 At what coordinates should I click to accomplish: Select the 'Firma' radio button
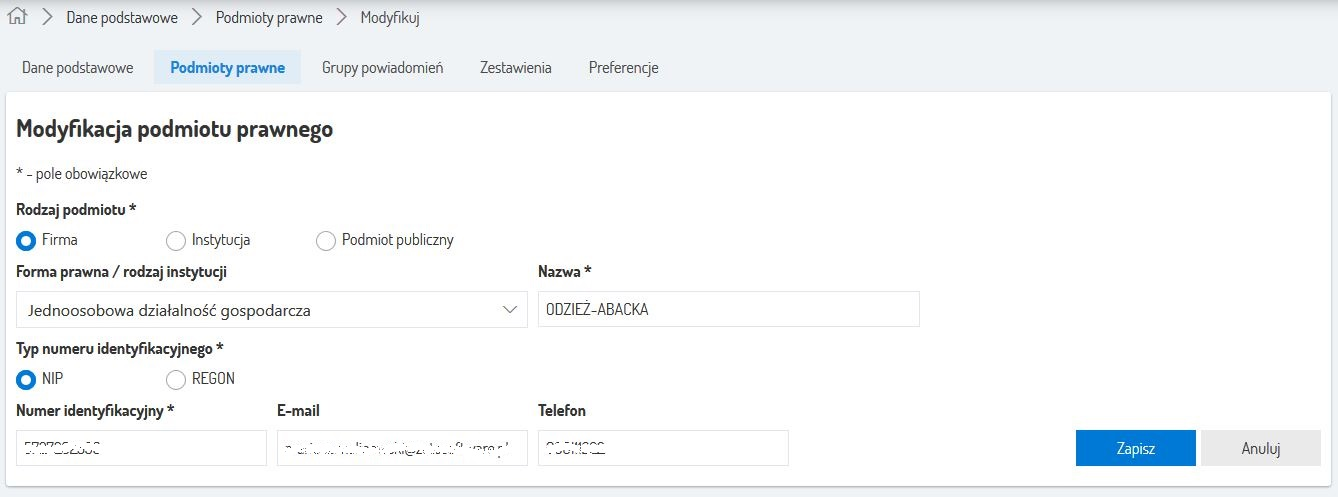27,241
